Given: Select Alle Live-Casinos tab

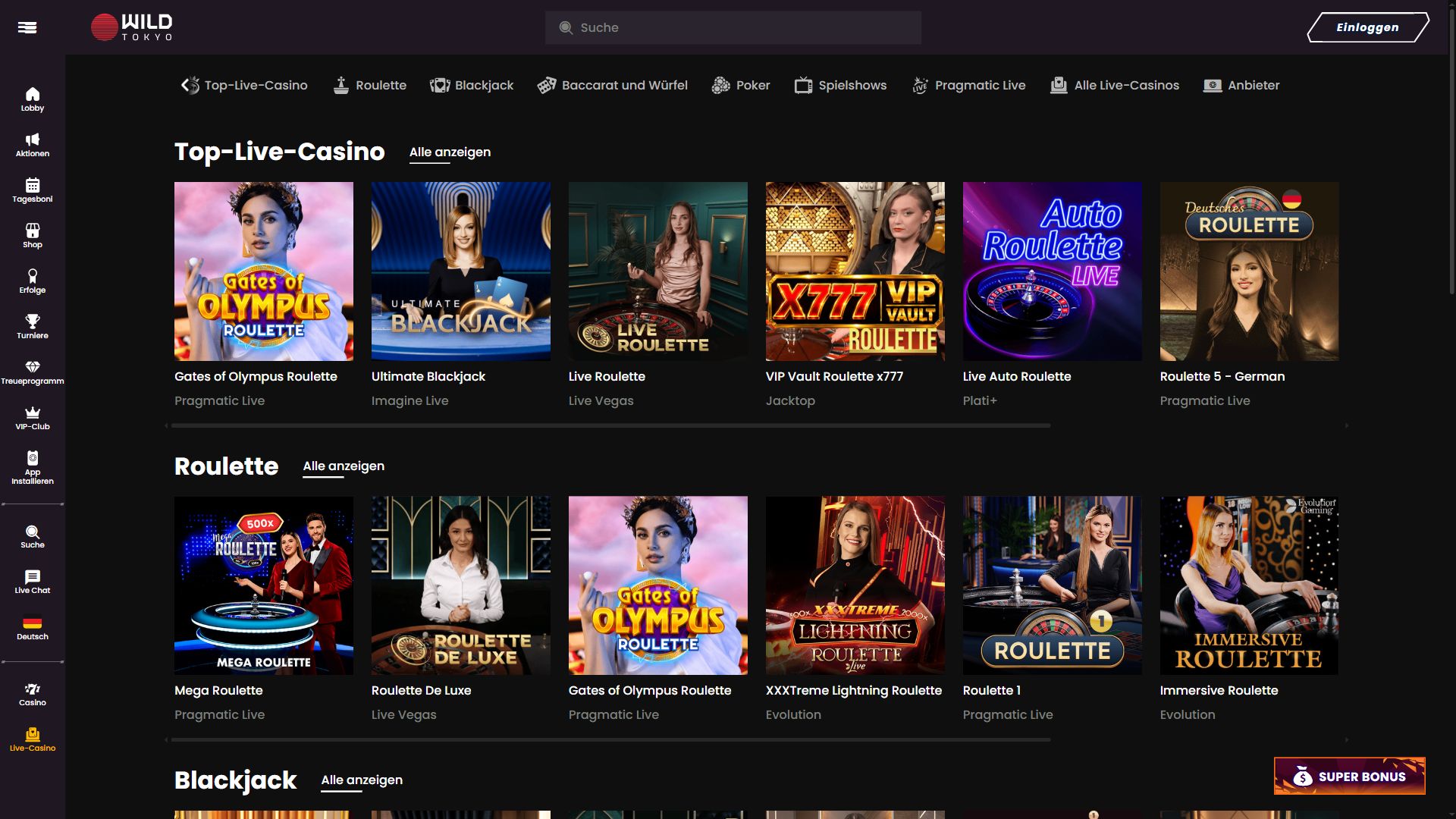Looking at the screenshot, I should point(1115,85).
